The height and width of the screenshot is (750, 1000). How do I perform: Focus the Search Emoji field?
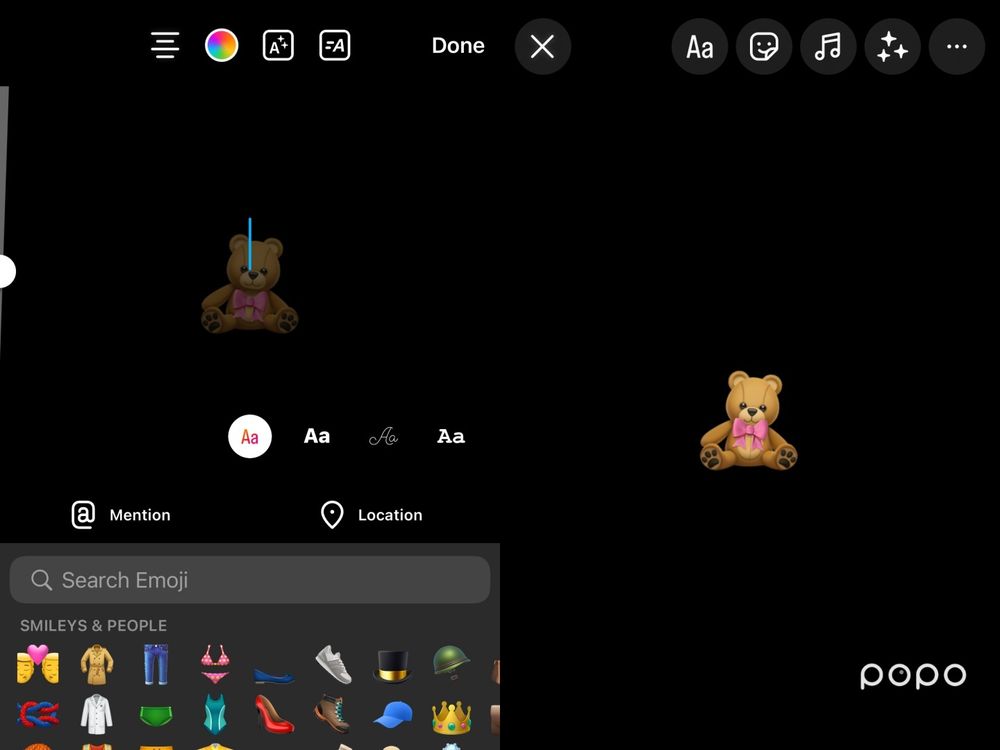coord(250,580)
